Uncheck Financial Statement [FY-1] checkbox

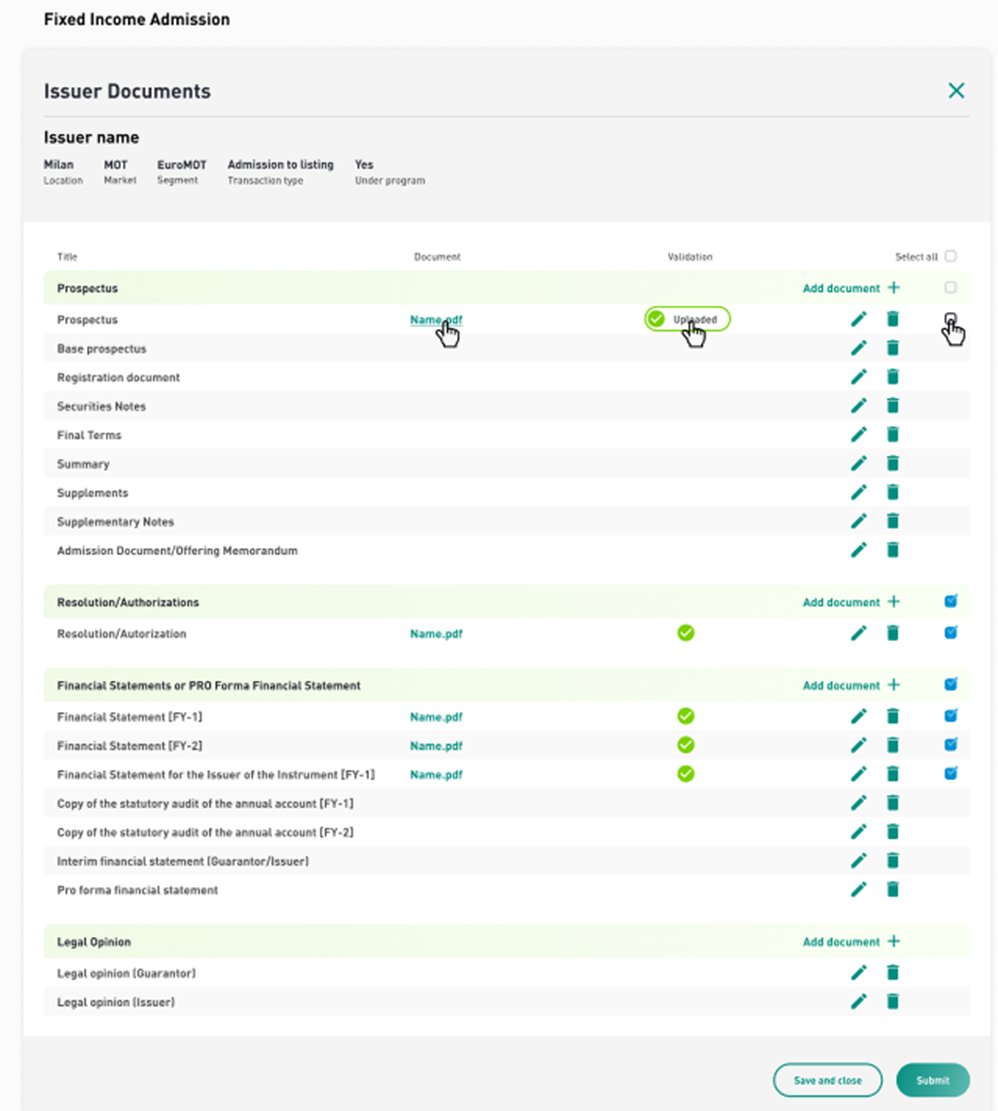pos(951,716)
